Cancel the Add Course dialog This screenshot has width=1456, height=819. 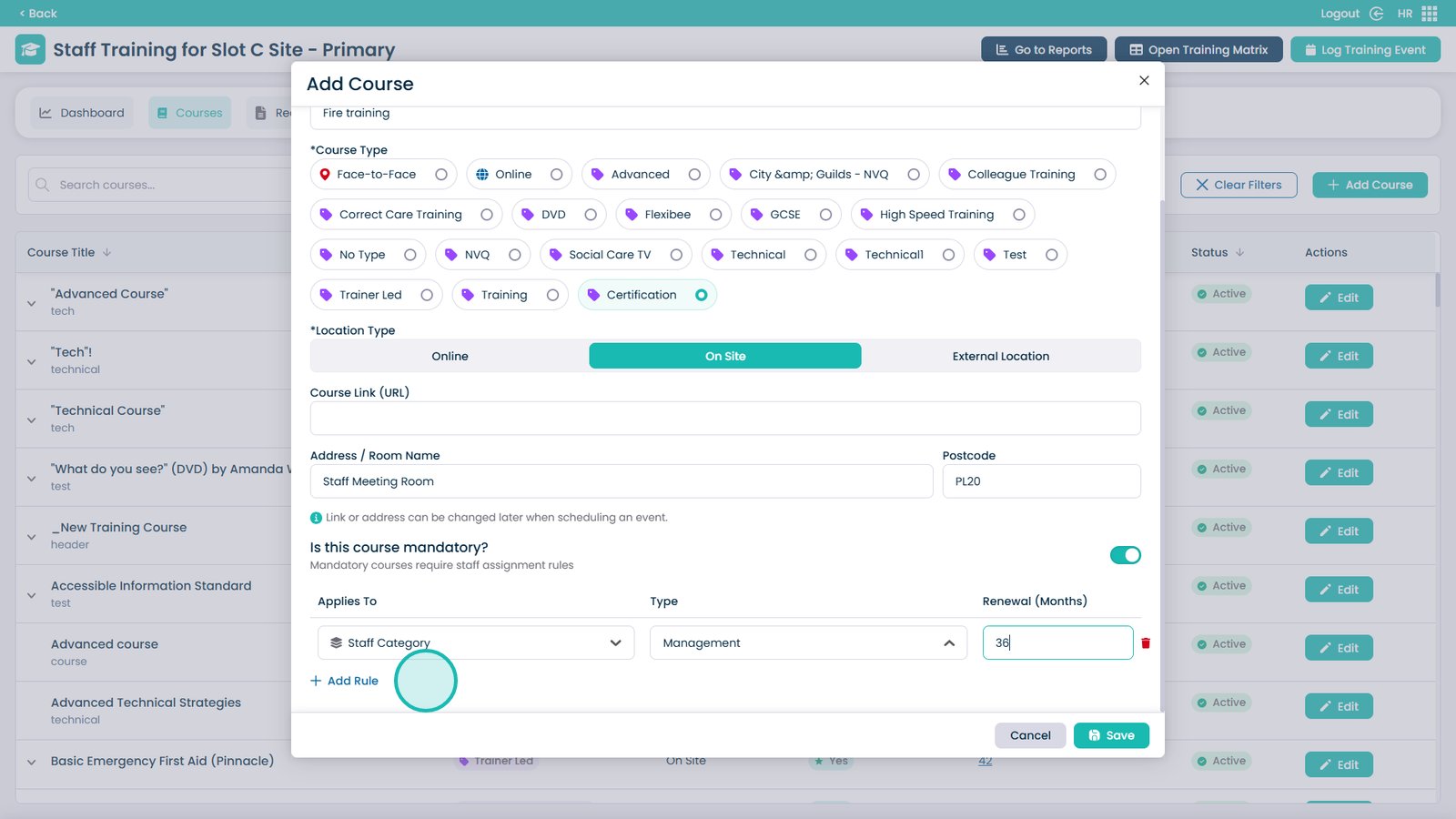1030,735
